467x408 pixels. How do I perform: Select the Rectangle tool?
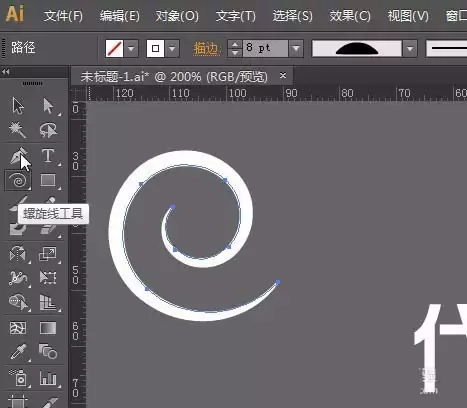(x=48, y=180)
